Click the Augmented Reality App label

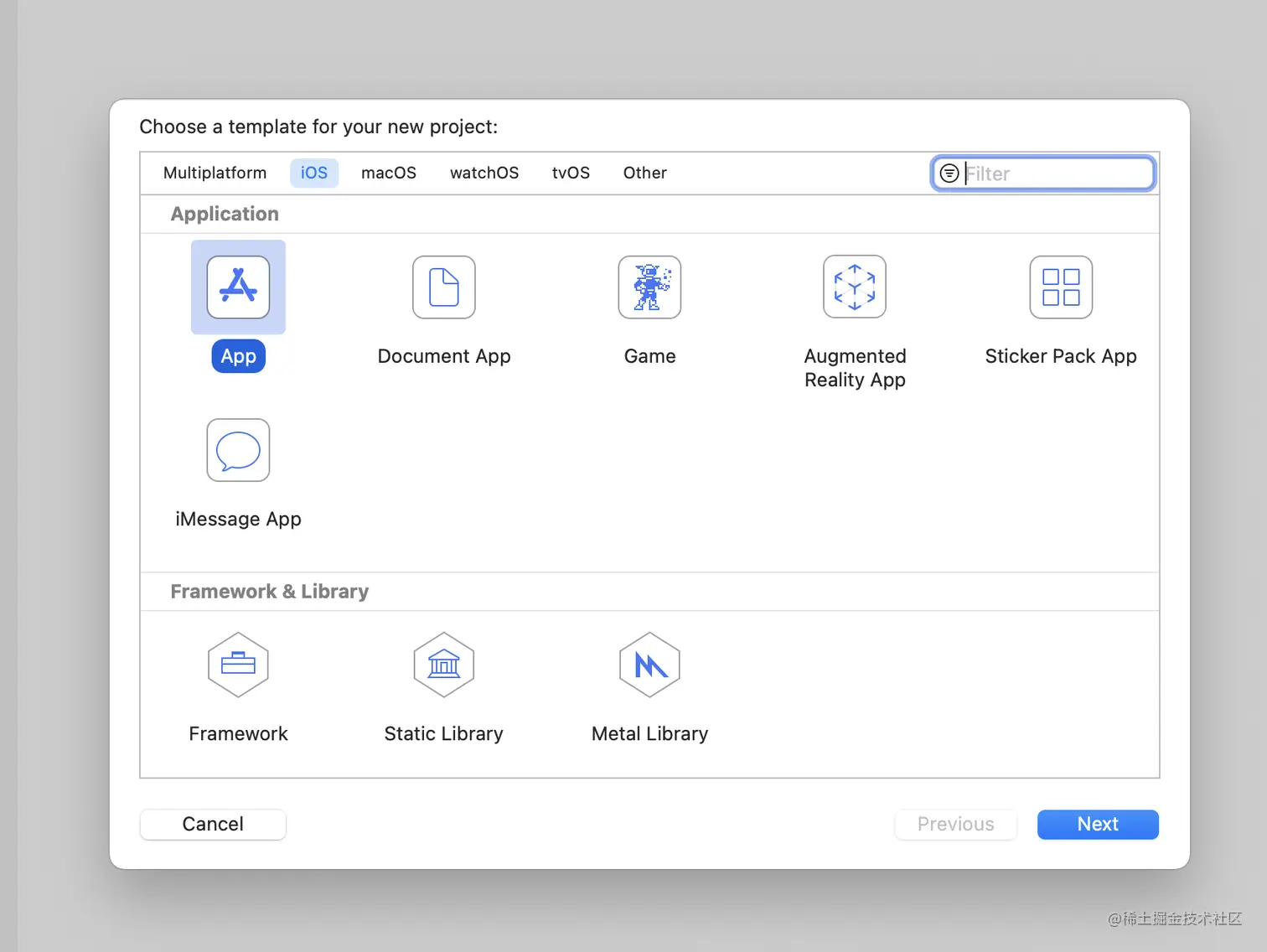pos(855,368)
